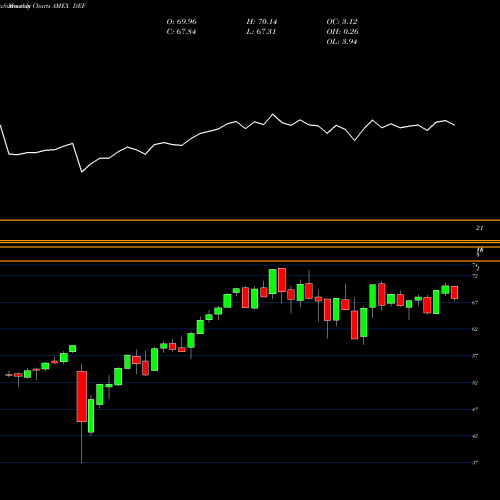Click the peak of the white line chart
Viewport: 500px width, 500px height.
click(x=273, y=114)
